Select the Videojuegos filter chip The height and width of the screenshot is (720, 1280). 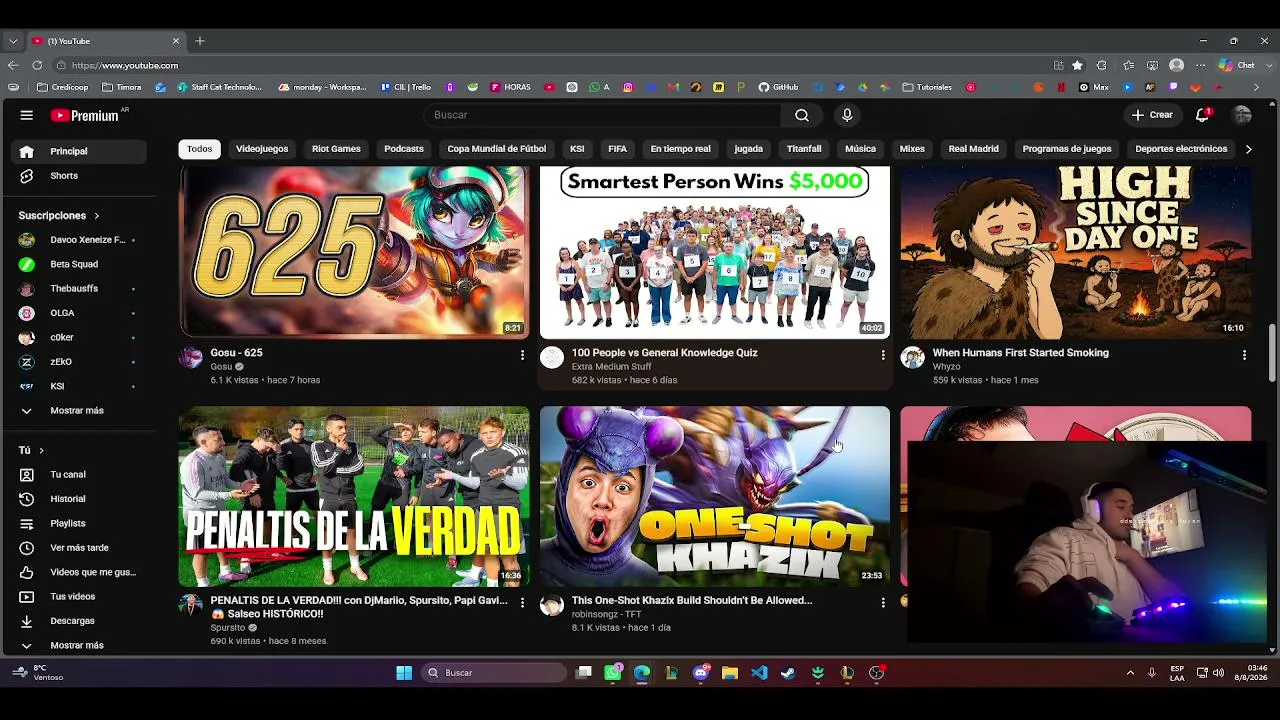(x=262, y=149)
